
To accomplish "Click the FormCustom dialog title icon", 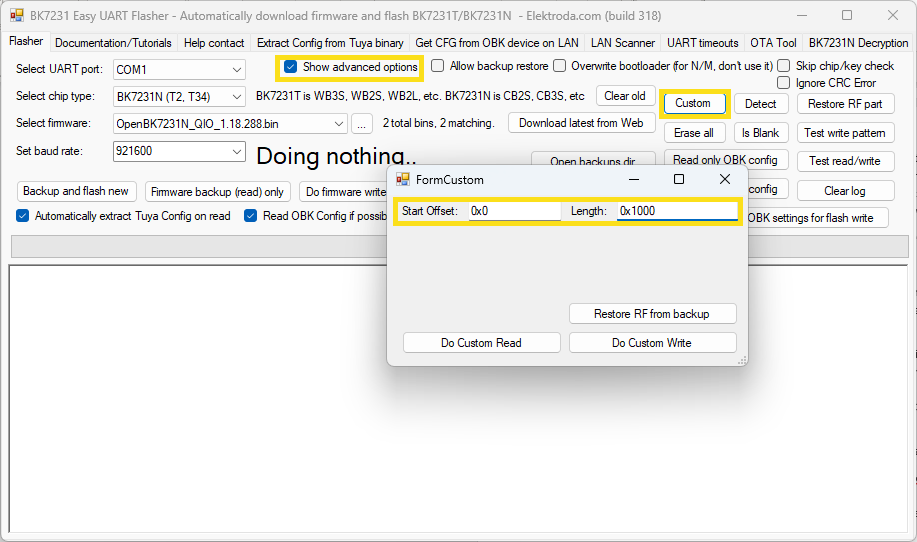I will point(403,179).
